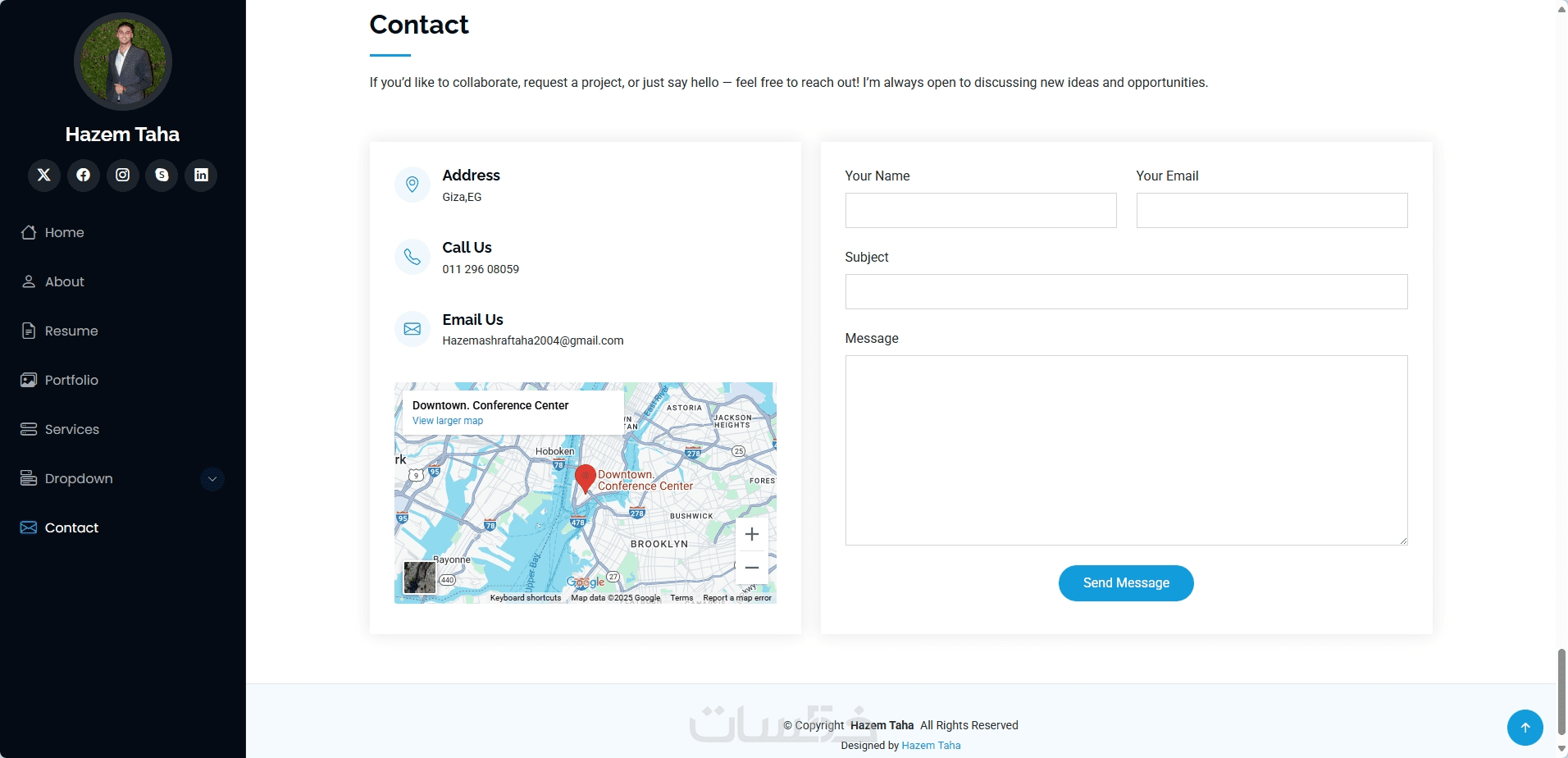This screenshot has width=1568, height=758.
Task: Open the Portfolio menu item
Action: [x=71, y=381]
